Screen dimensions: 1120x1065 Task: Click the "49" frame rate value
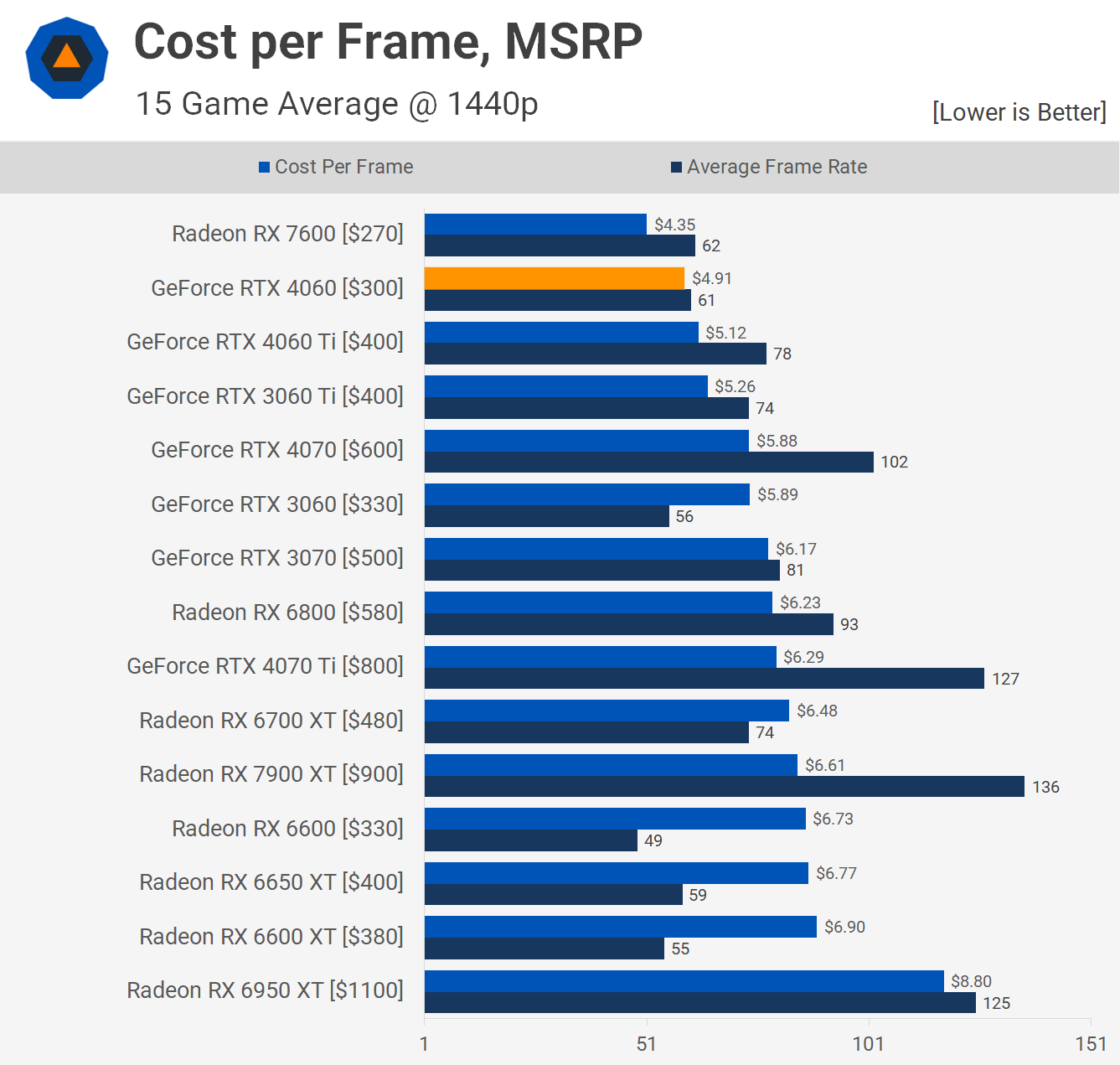click(653, 840)
